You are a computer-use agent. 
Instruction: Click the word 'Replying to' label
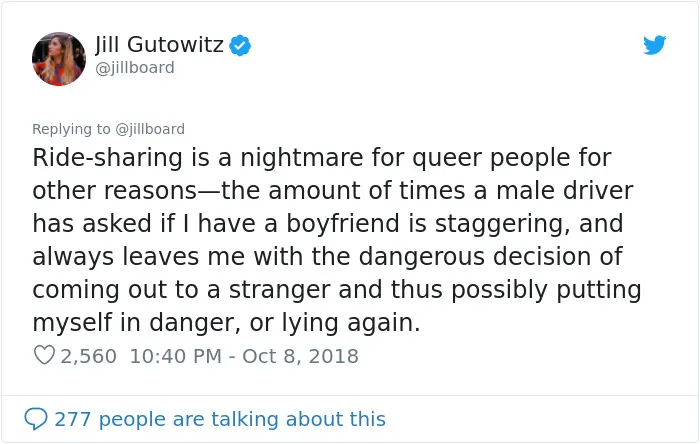pos(71,129)
